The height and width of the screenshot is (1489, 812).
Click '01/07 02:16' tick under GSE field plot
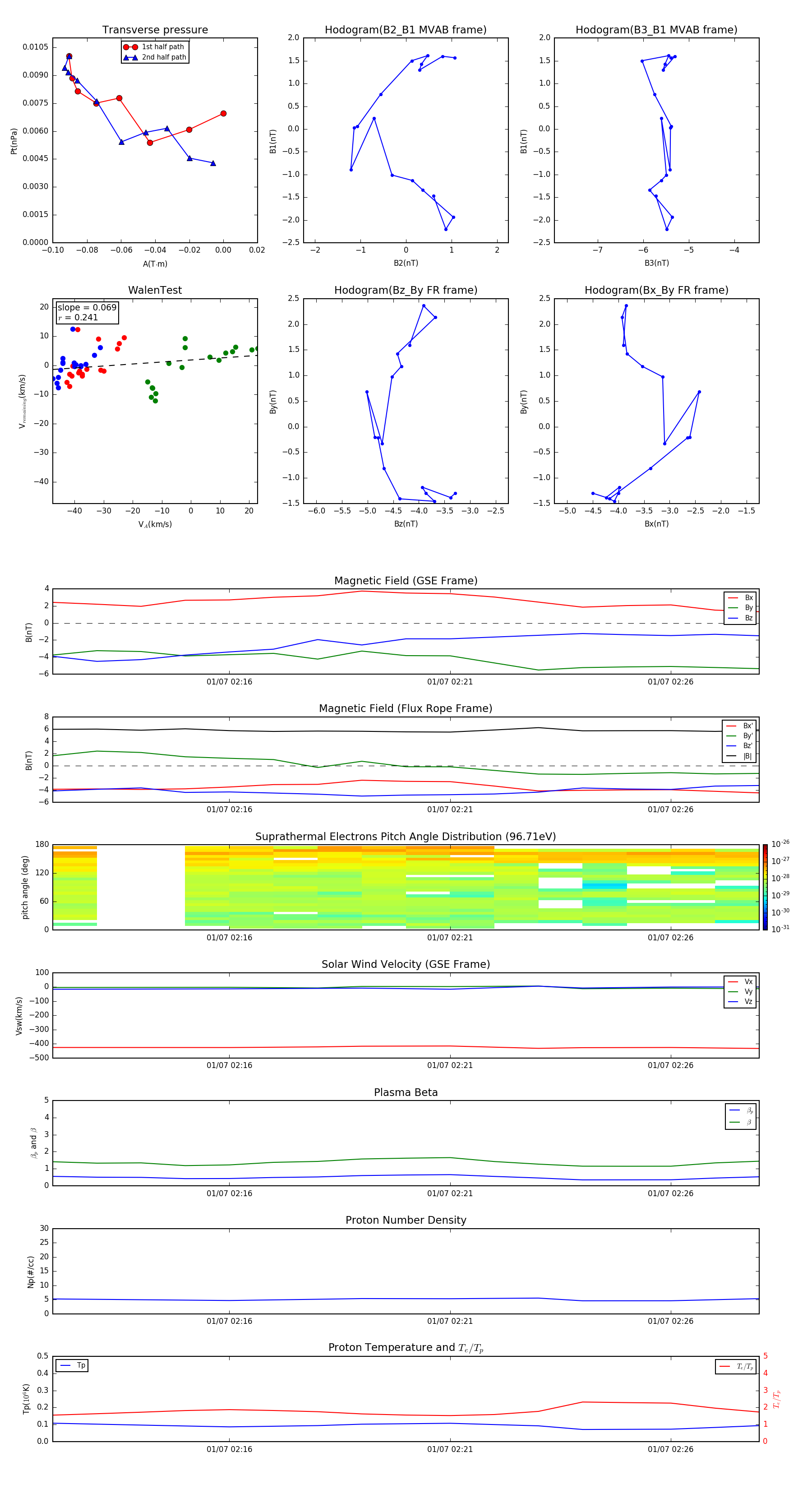click(x=230, y=682)
